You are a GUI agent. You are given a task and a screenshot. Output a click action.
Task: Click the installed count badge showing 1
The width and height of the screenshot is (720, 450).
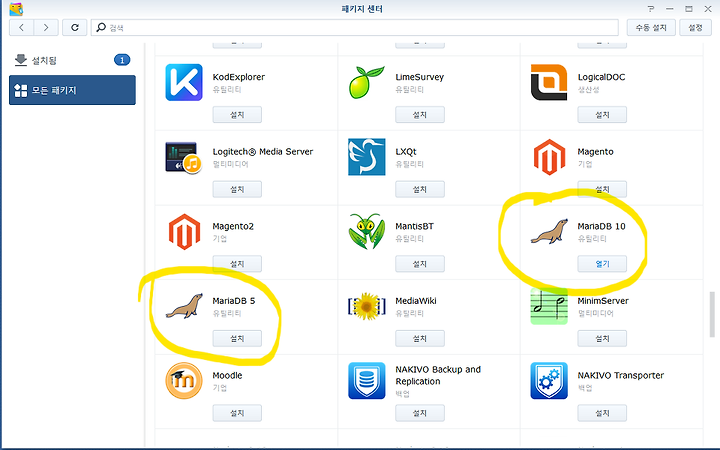[x=122, y=60]
